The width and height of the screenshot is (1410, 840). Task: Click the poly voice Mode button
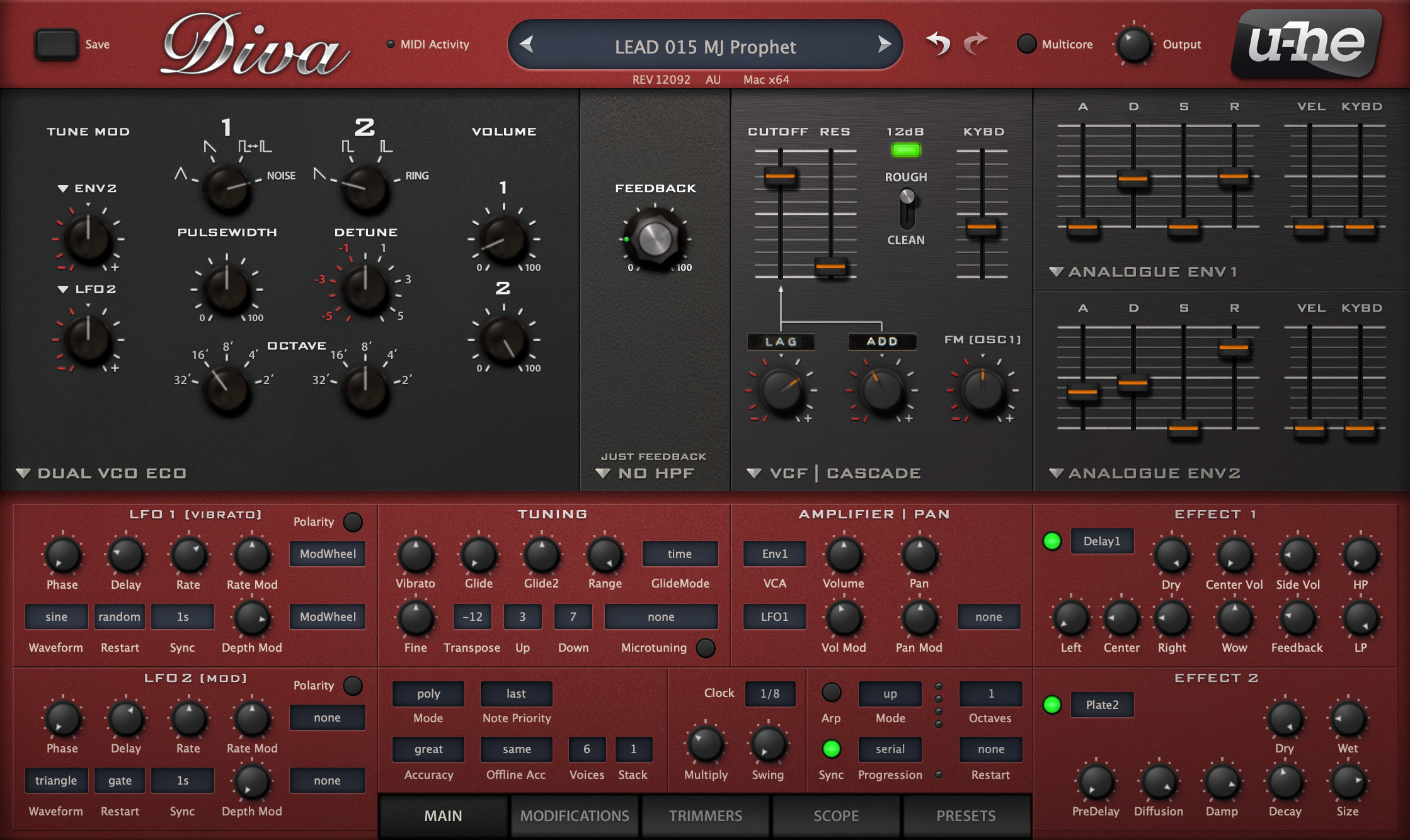click(428, 693)
